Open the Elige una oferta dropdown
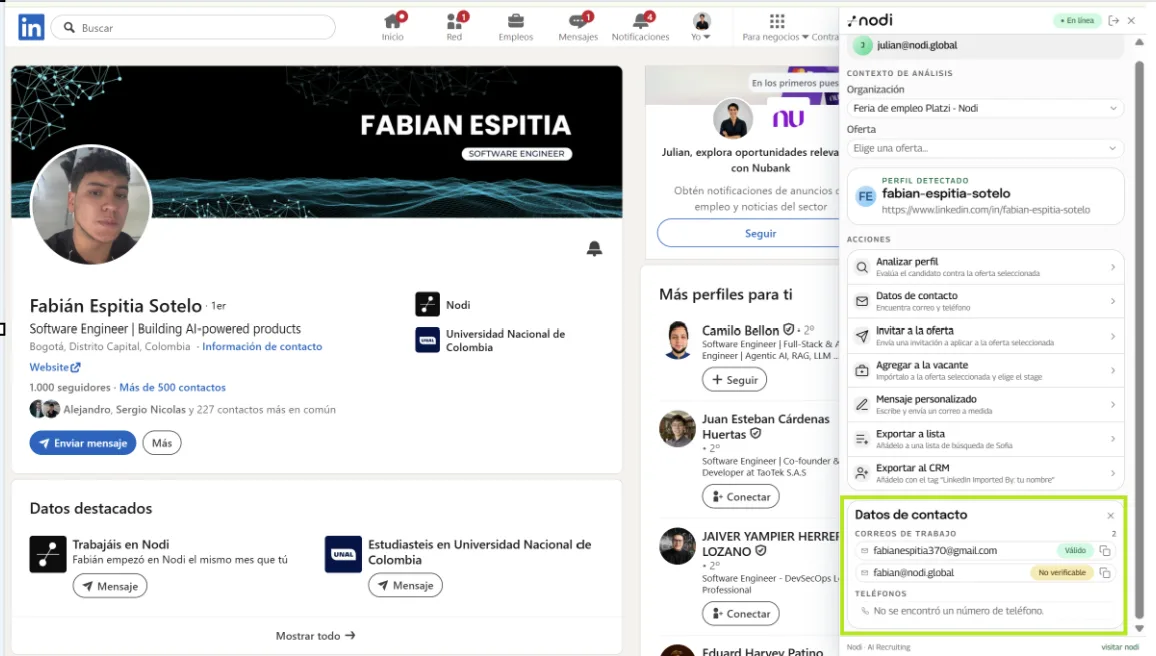Image resolution: width=1156 pixels, height=656 pixels. pos(985,148)
